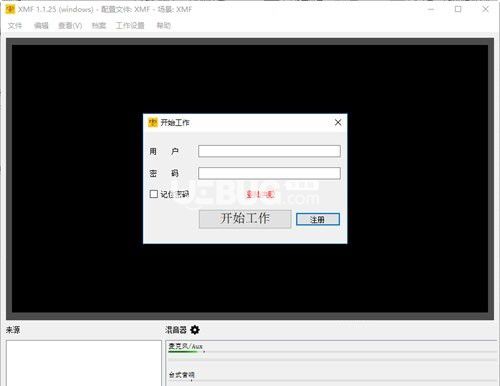Viewport: 500px width, 386px height.
Task: Open the 帮助 menu
Action: 163,25
